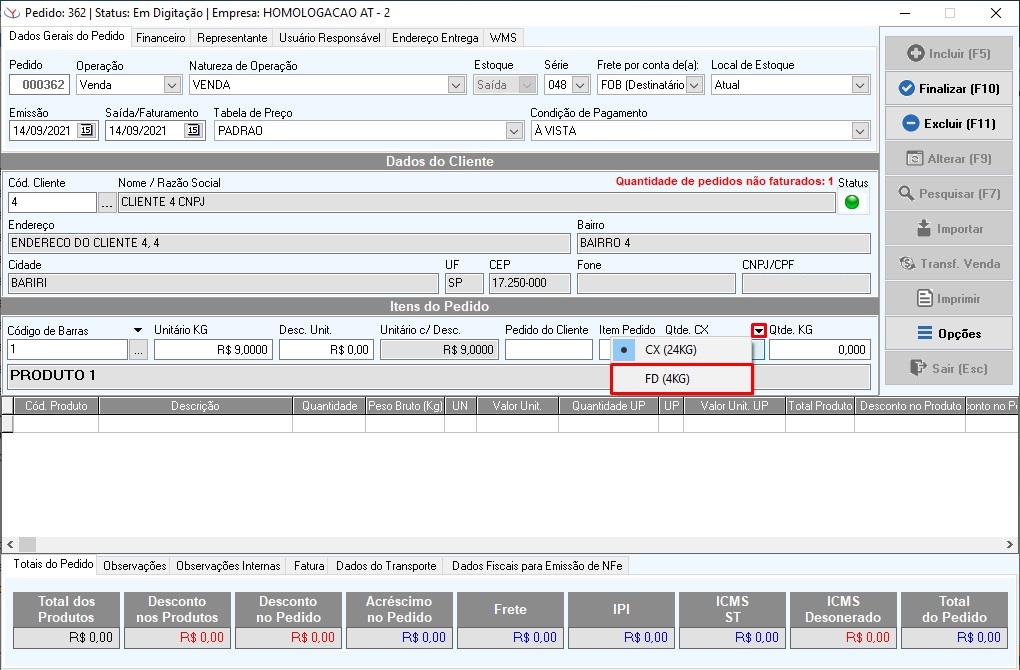The image size is (1020, 670).
Task: Expand the Operação dropdown showing Venda
Action: tap(171, 86)
